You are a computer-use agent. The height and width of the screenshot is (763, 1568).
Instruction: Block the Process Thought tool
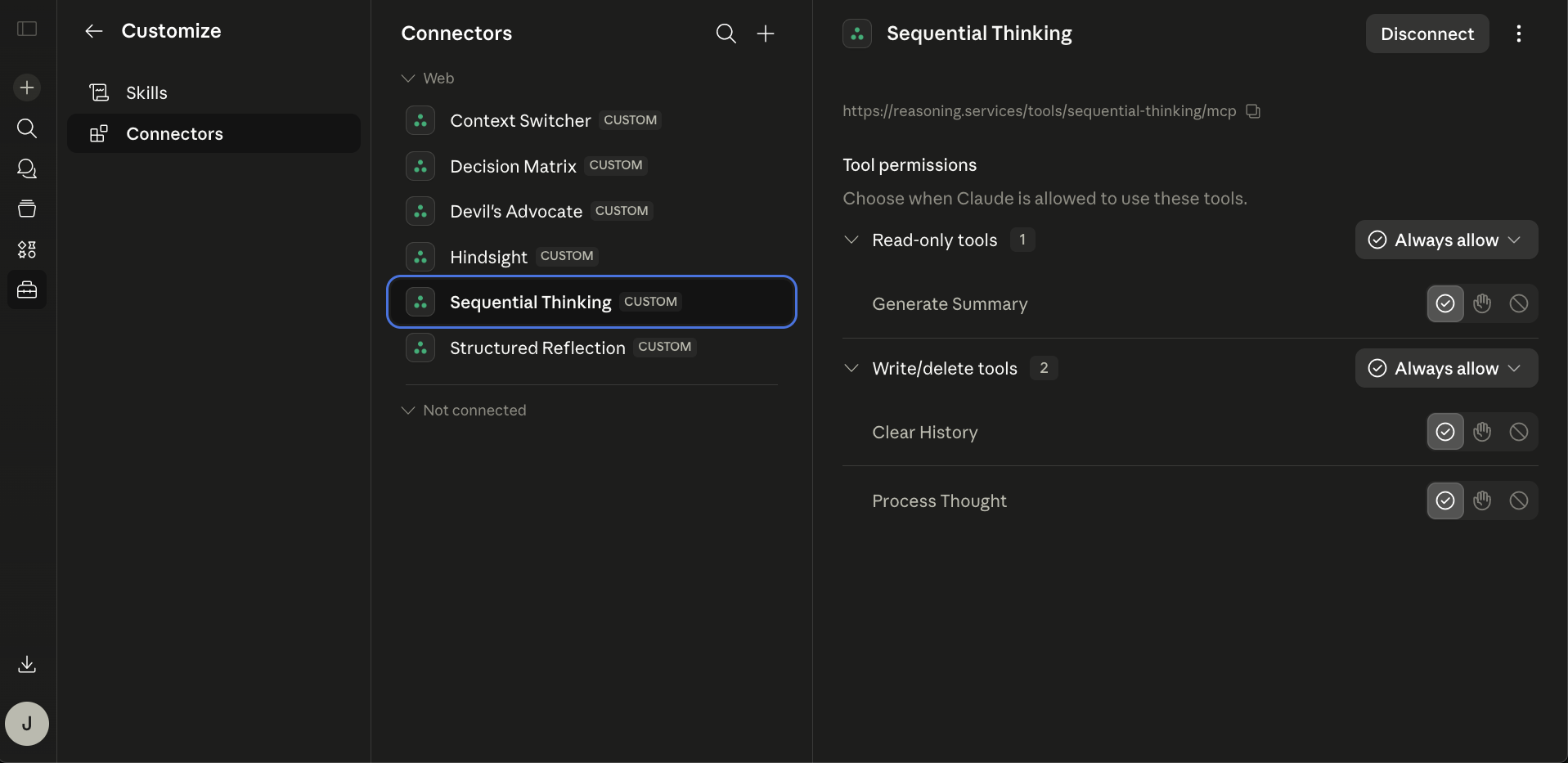click(x=1519, y=500)
